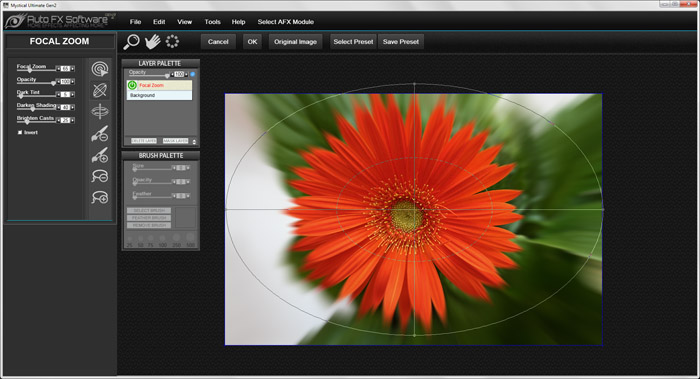Open the Select Preset button

coord(353,42)
